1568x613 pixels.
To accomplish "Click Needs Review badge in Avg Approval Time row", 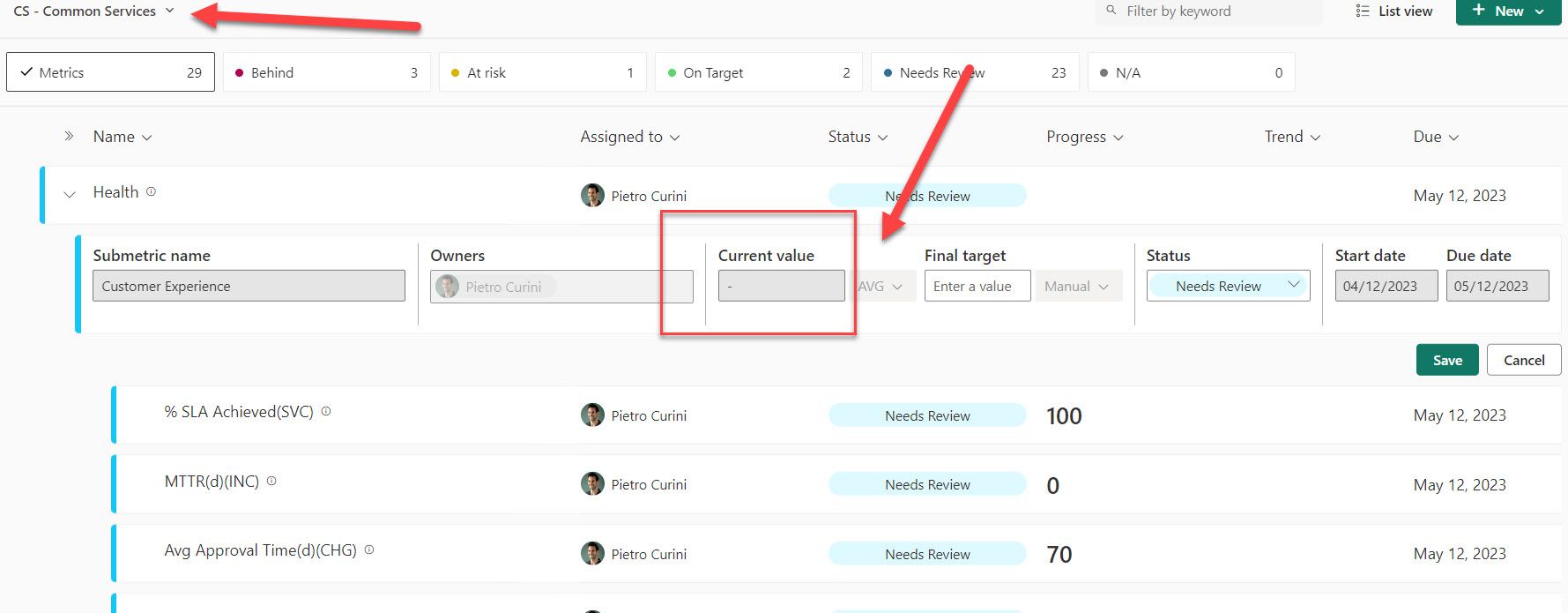I will pyautogui.click(x=927, y=554).
